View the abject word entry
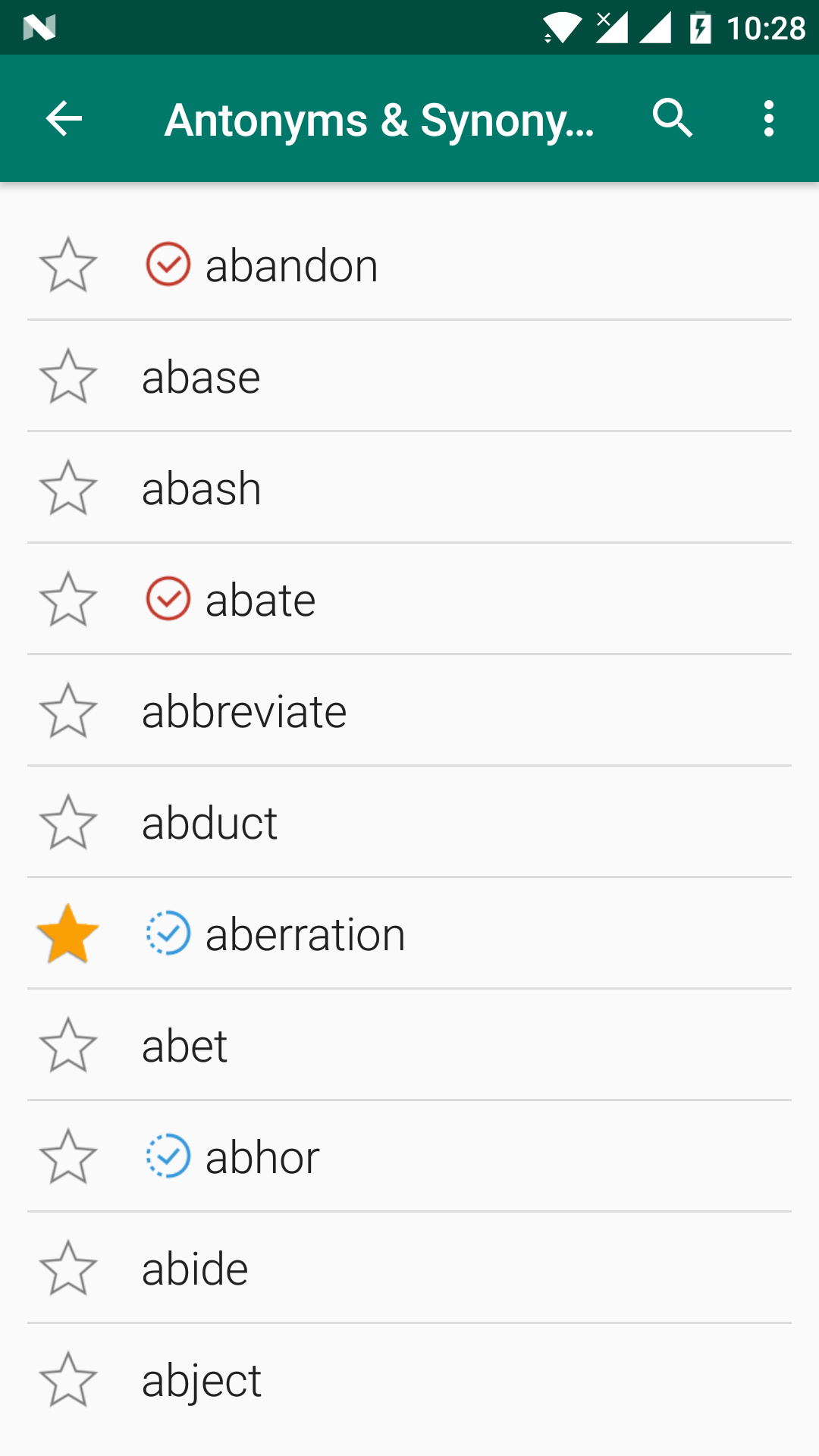This screenshot has width=819, height=1456. click(x=202, y=1380)
